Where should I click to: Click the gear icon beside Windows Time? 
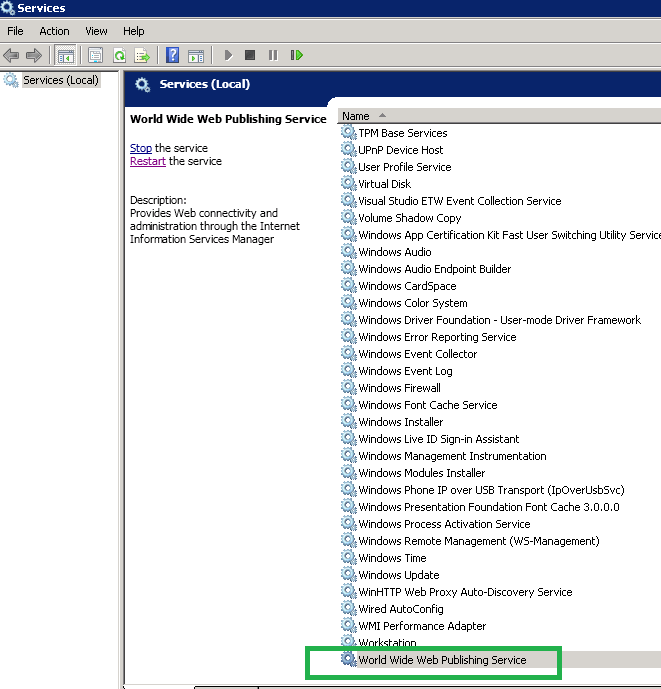349,558
